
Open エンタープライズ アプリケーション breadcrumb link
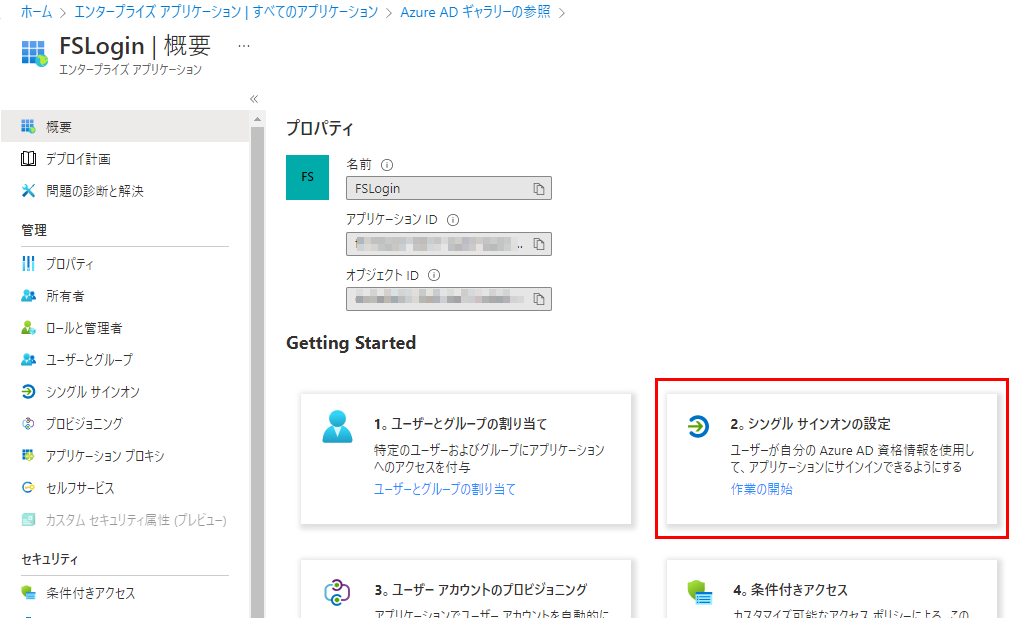click(x=226, y=12)
